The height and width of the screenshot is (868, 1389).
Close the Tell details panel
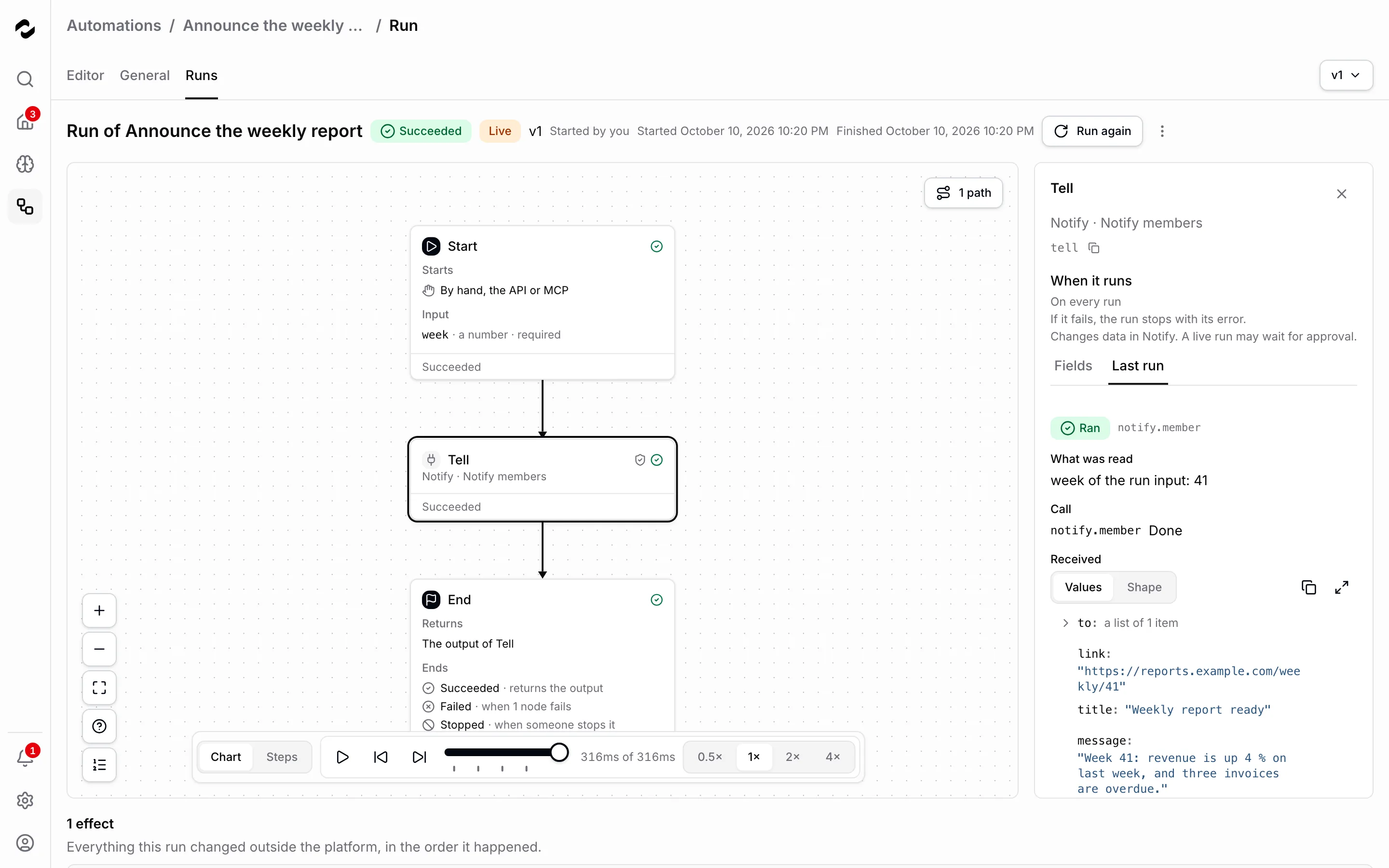point(1341,194)
